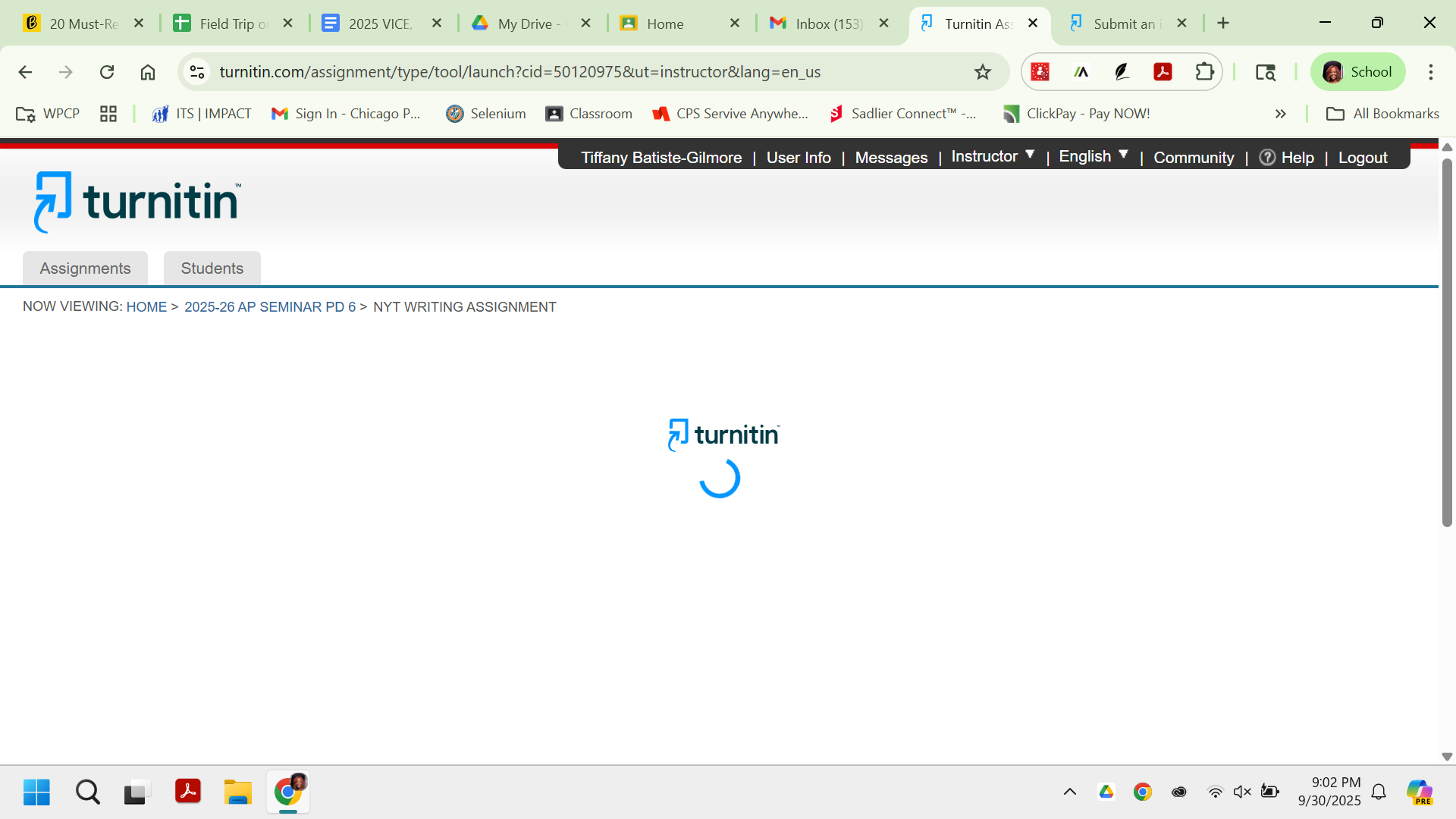This screenshot has width=1456, height=819.
Task: Click the address bar URL field
Action: (519, 72)
